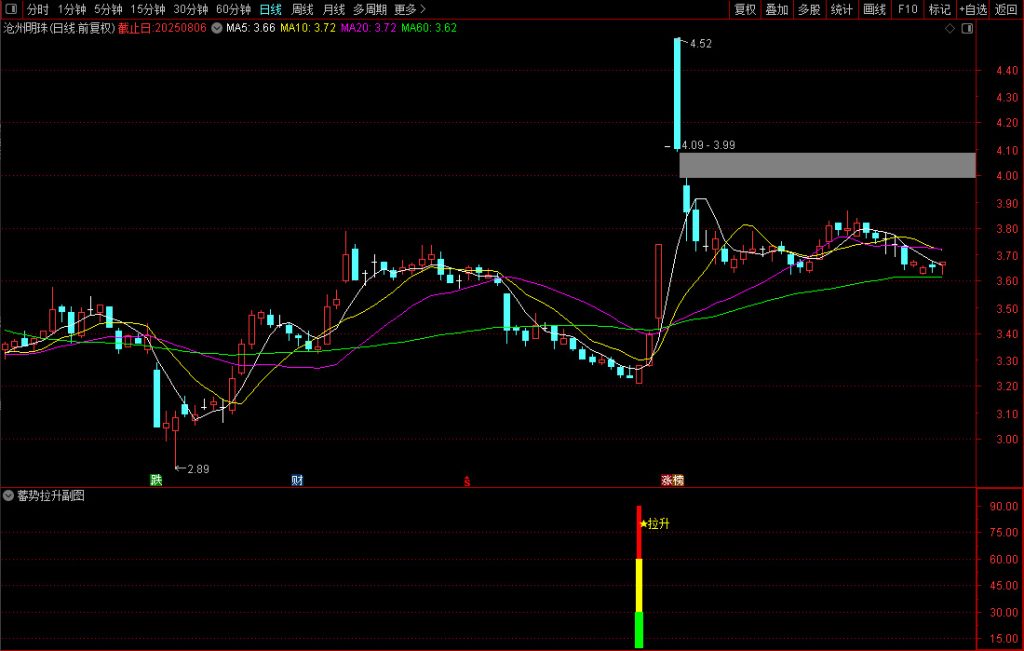Click the diamond icon above the chart

[949, 28]
